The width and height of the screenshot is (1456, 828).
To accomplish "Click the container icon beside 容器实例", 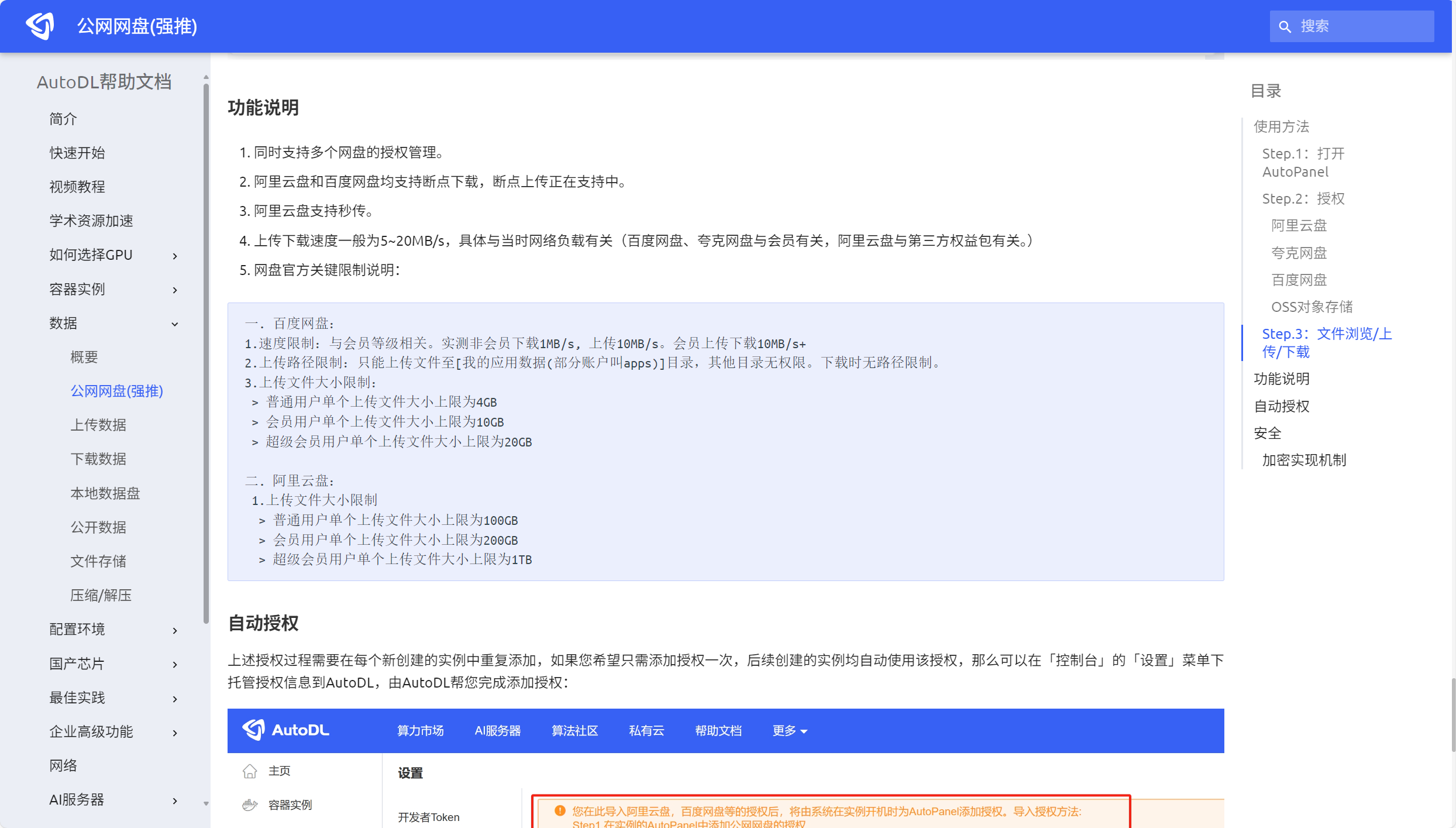I will (x=250, y=805).
